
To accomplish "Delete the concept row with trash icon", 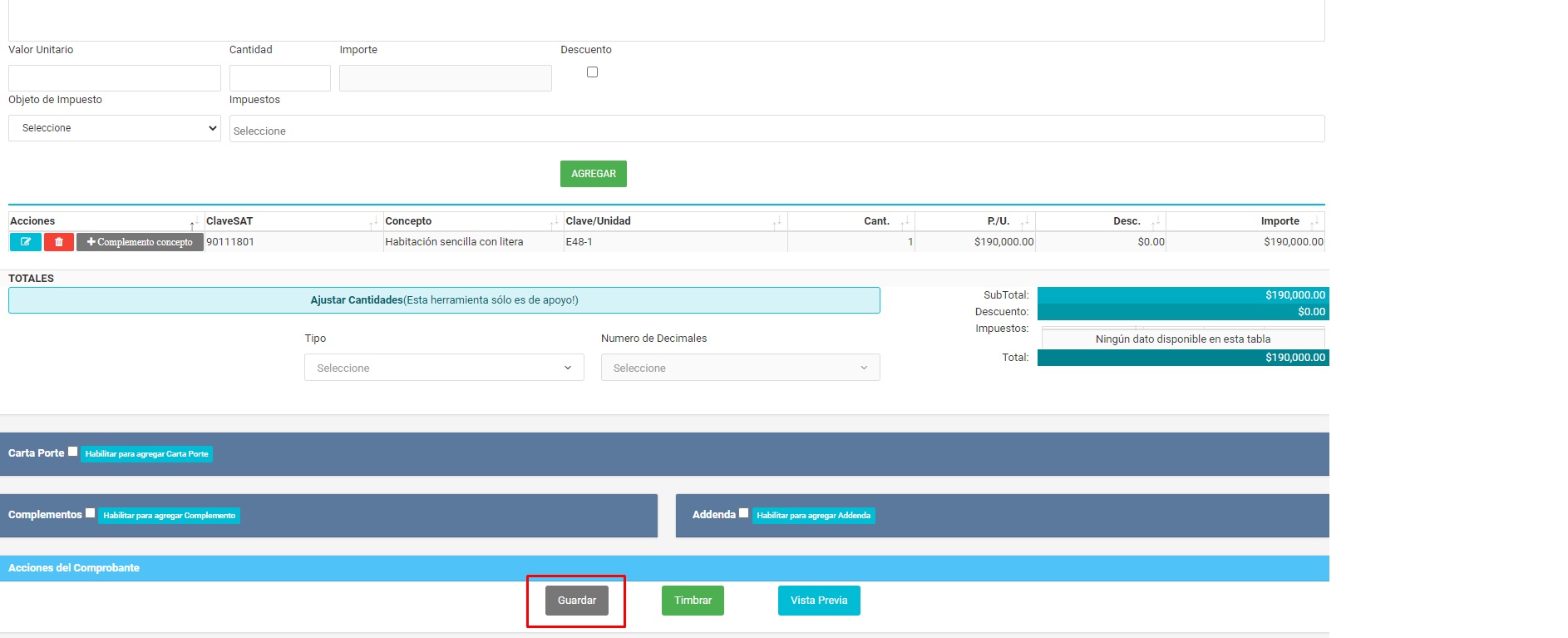I will 59,242.
